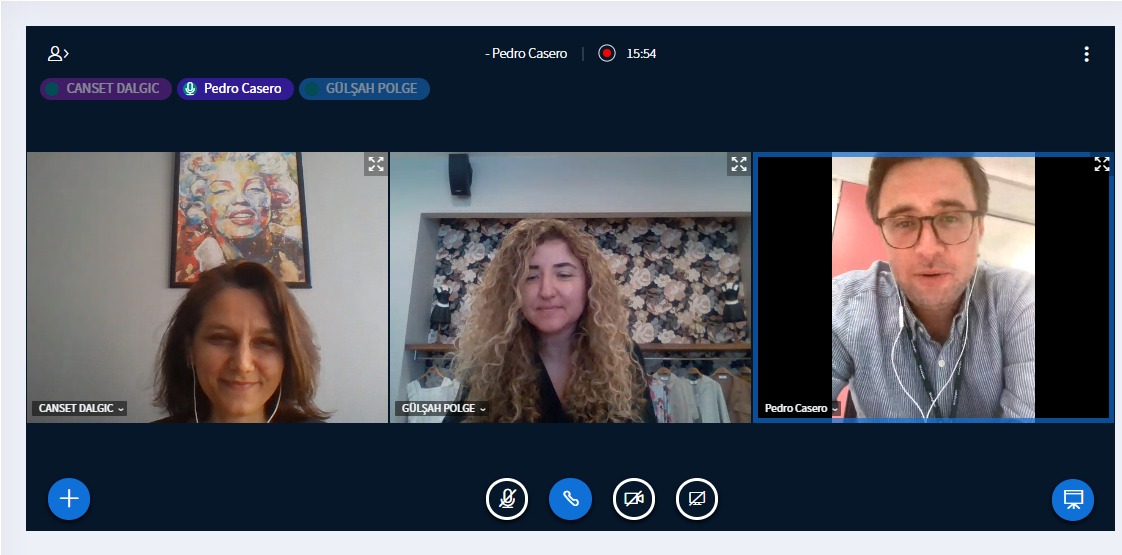The image size is (1122, 555).
Task: Expand Pedro Casero video to fullscreen
Action: click(1101, 164)
